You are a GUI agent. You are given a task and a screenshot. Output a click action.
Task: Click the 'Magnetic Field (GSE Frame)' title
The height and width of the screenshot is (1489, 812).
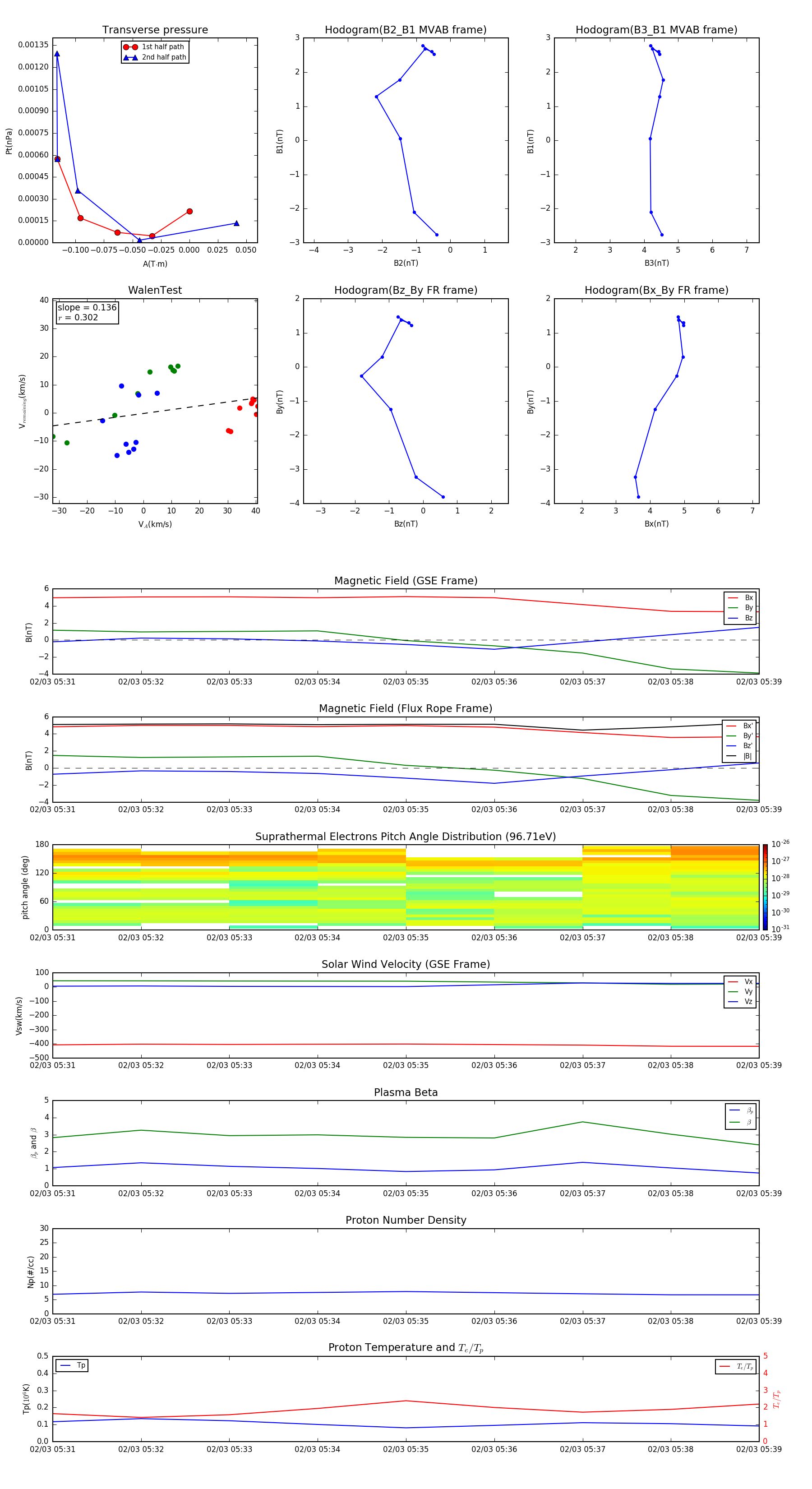406,580
